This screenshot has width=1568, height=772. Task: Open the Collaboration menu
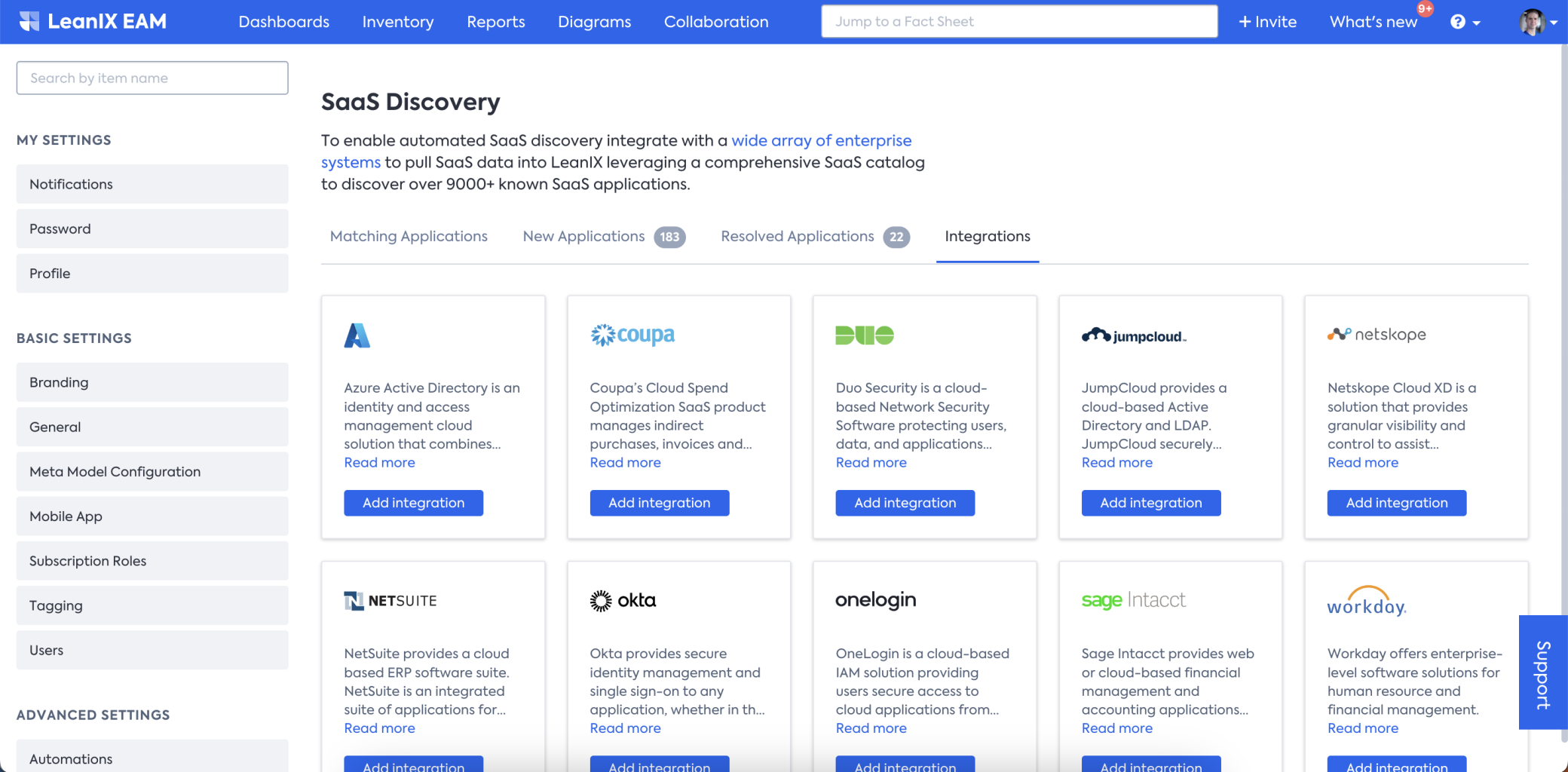[x=716, y=22]
